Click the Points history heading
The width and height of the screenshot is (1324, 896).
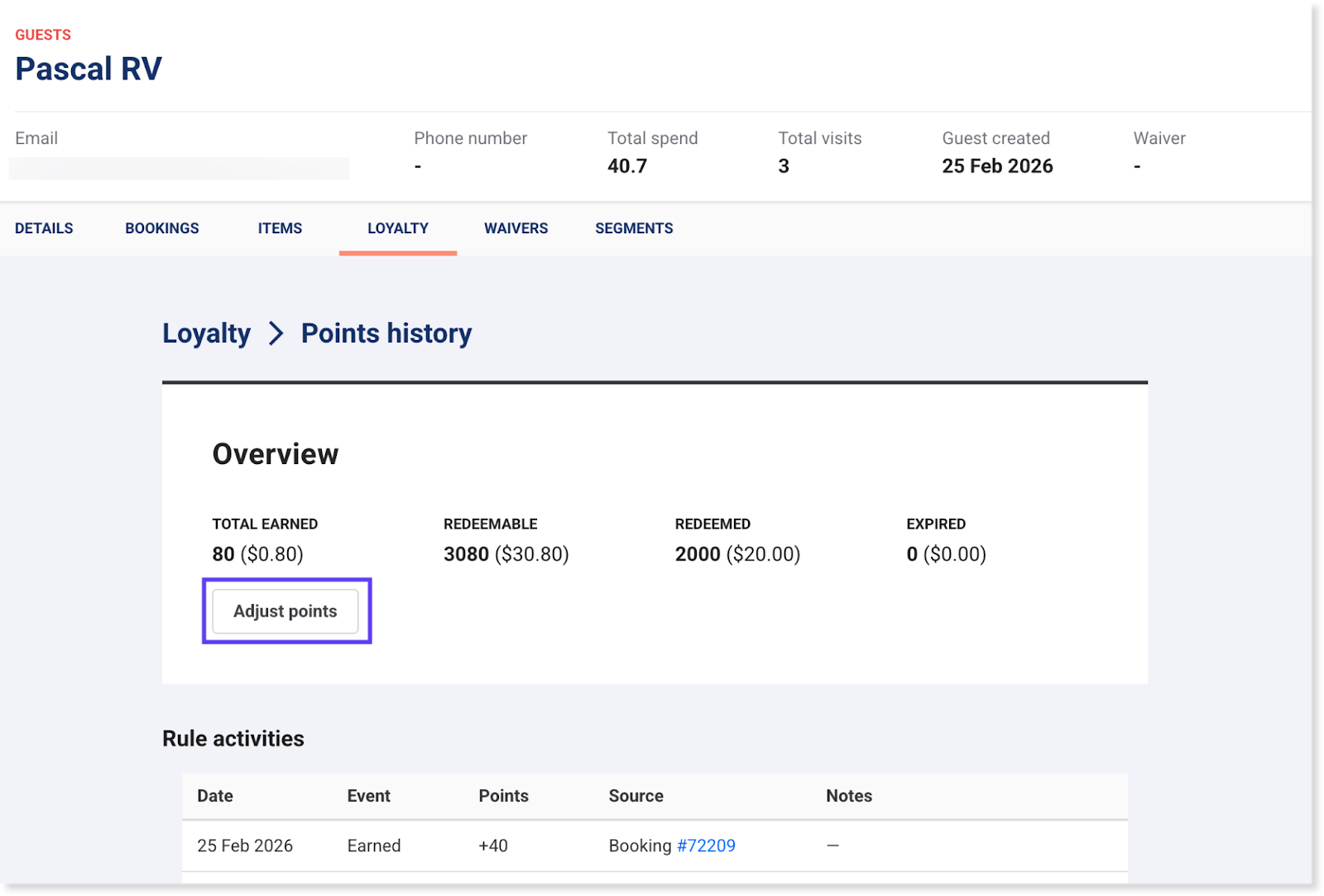tap(386, 333)
